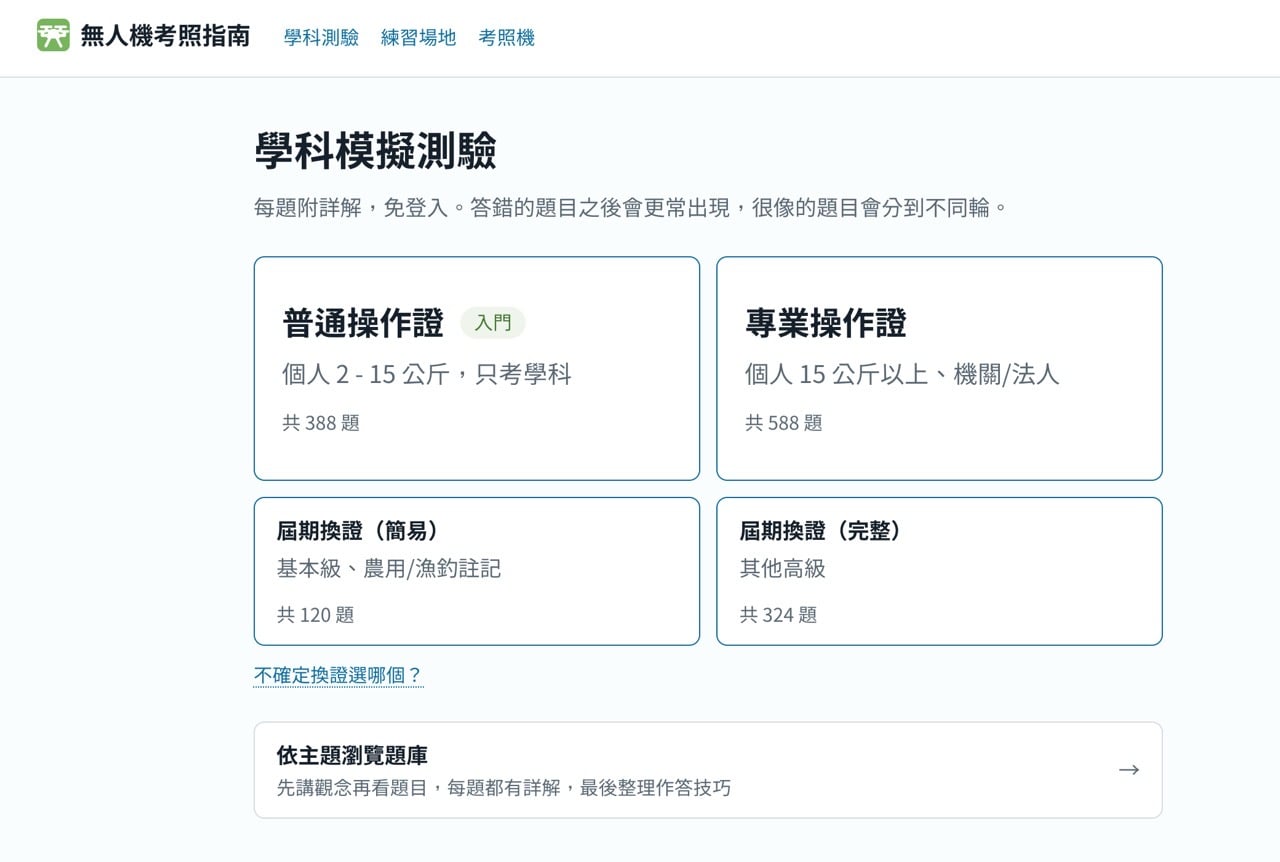This screenshot has height=862, width=1280.
Task: Select 考照機 in the top navigation
Action: point(506,37)
